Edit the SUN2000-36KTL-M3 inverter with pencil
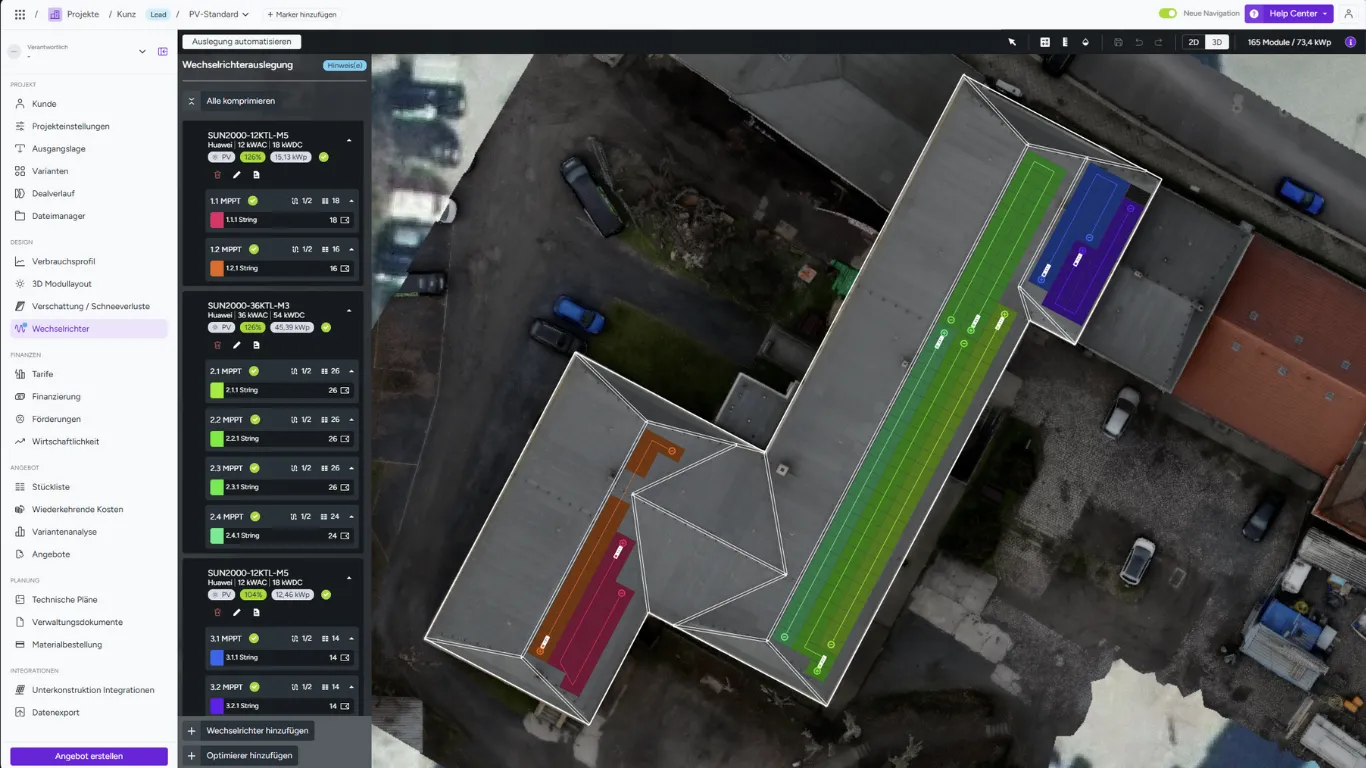The width and height of the screenshot is (1366, 768). click(x=237, y=345)
